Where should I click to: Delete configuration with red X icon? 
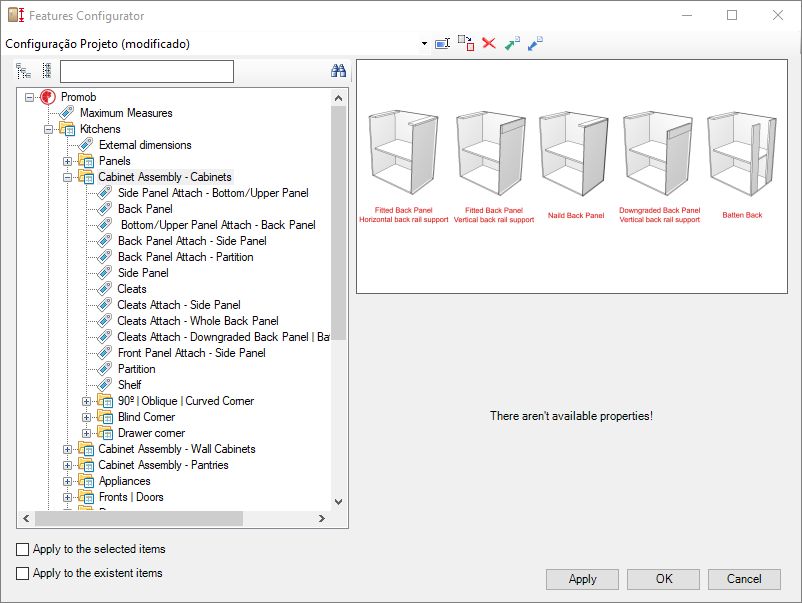coord(489,43)
